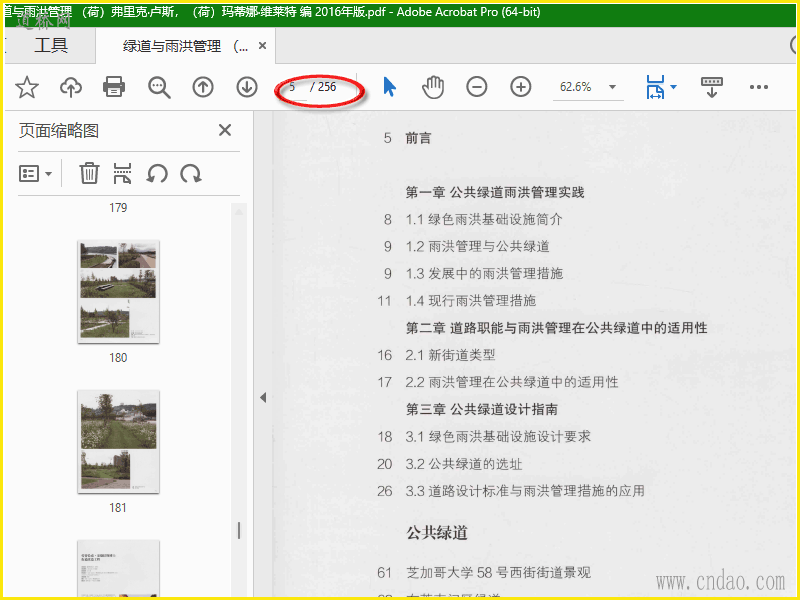Click 1.3 发展中的雨洪管理措施 entry
The width and height of the screenshot is (800, 600).
(484, 273)
